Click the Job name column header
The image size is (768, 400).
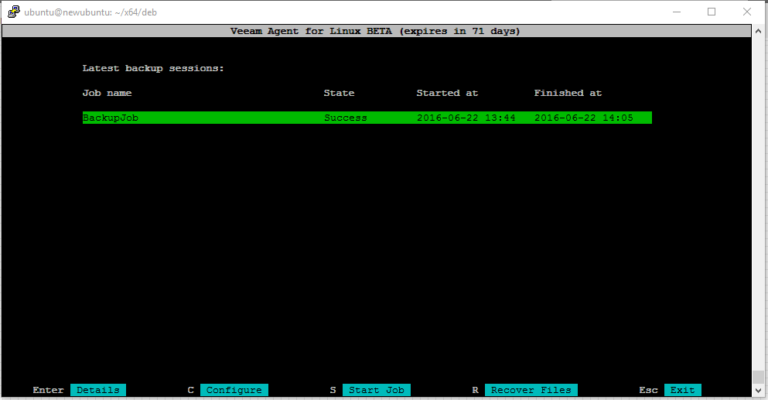click(107, 93)
